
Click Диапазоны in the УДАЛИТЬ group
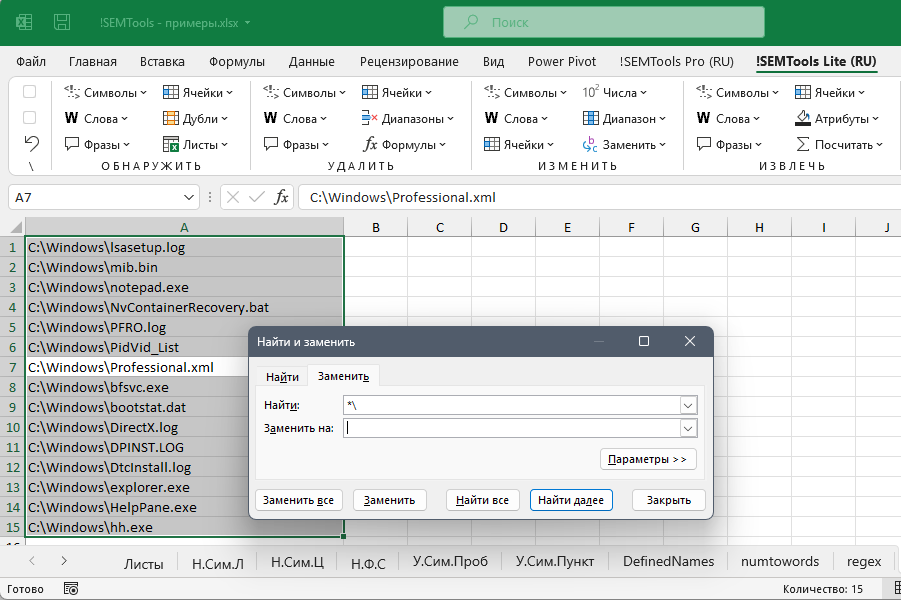[408, 118]
